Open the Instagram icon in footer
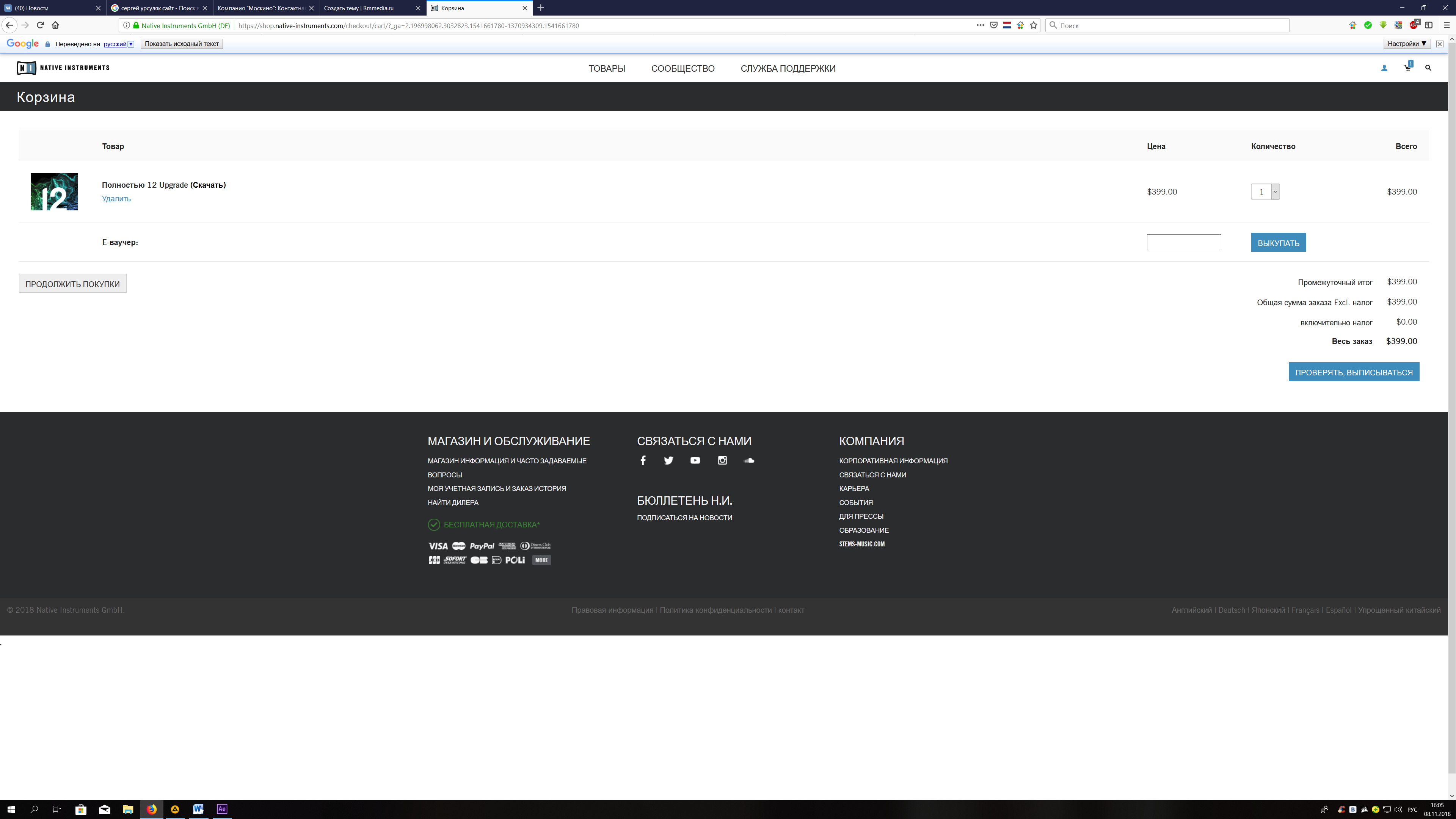1456x819 pixels. click(722, 460)
